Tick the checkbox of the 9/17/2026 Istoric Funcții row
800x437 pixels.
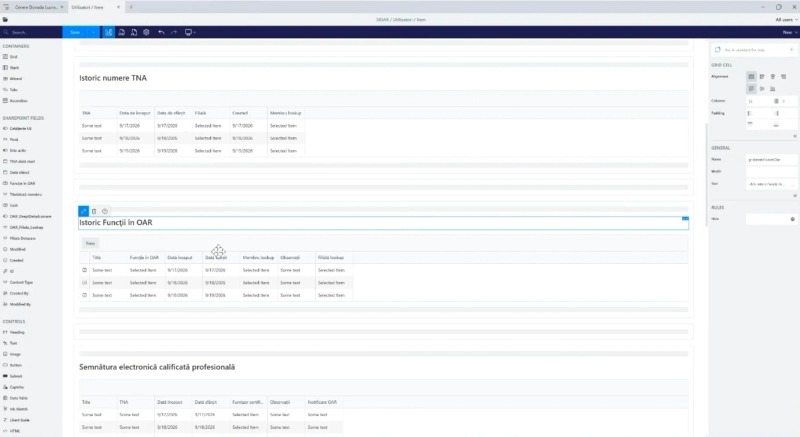(85, 270)
